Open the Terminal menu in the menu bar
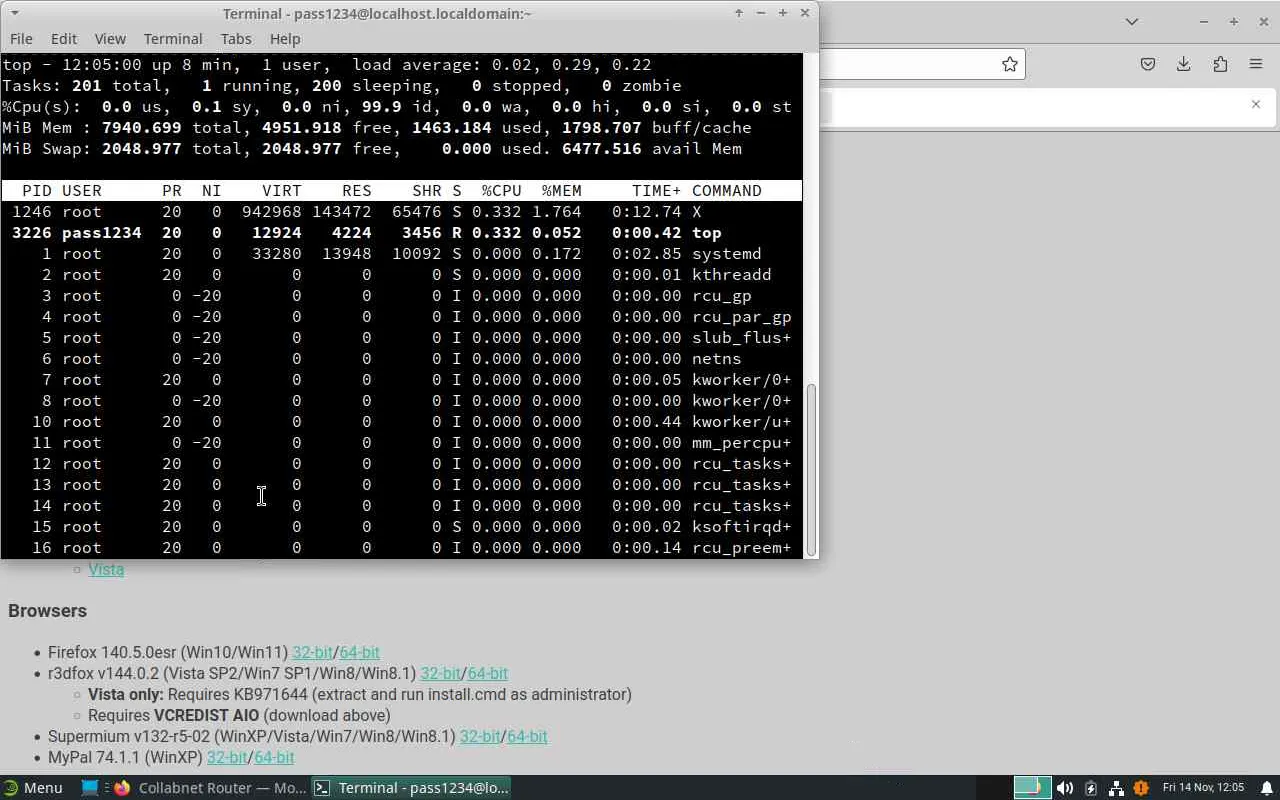Screen dimensions: 1280x800 coord(173,38)
